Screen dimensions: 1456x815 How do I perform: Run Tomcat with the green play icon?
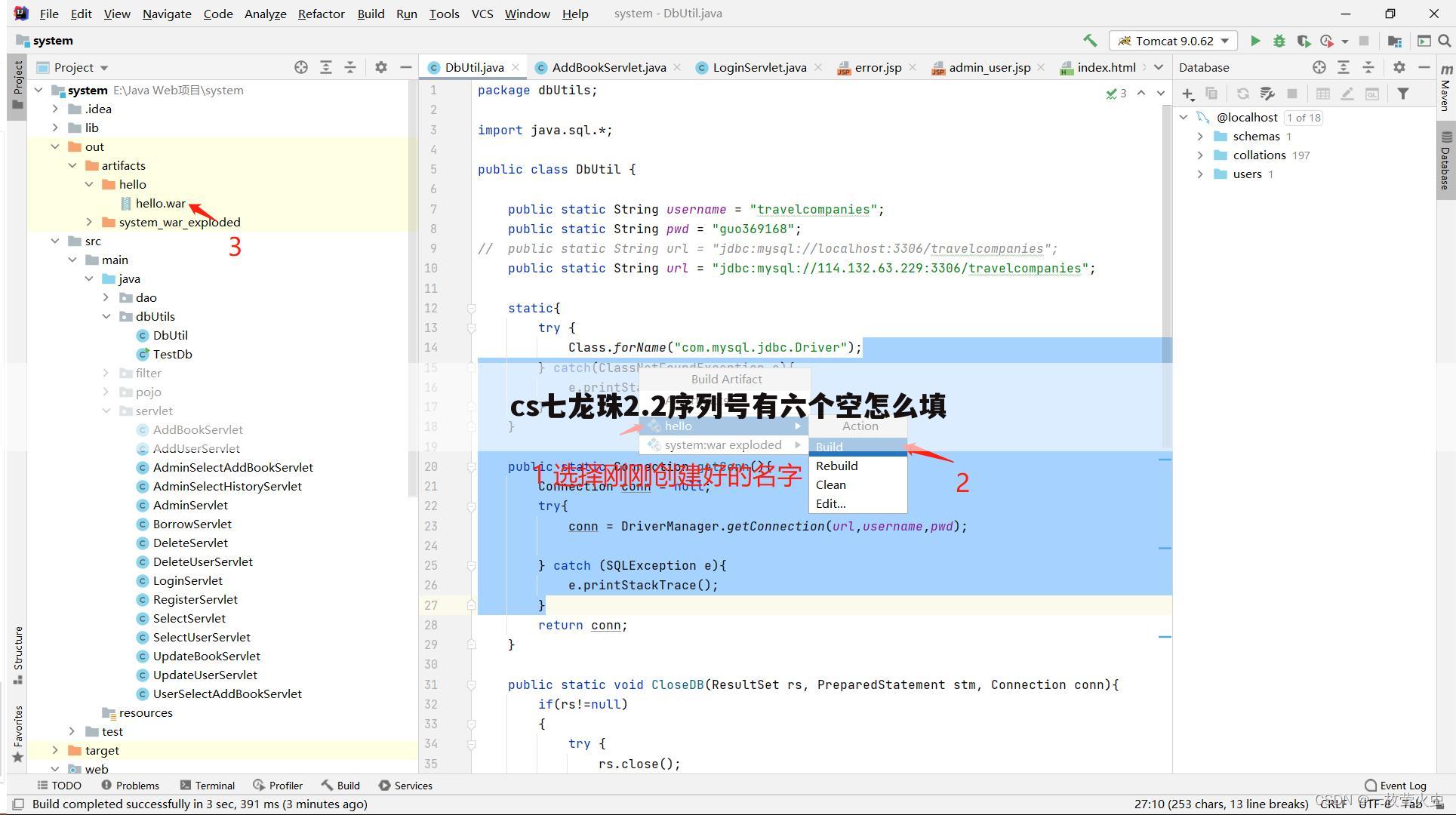coord(1255,41)
